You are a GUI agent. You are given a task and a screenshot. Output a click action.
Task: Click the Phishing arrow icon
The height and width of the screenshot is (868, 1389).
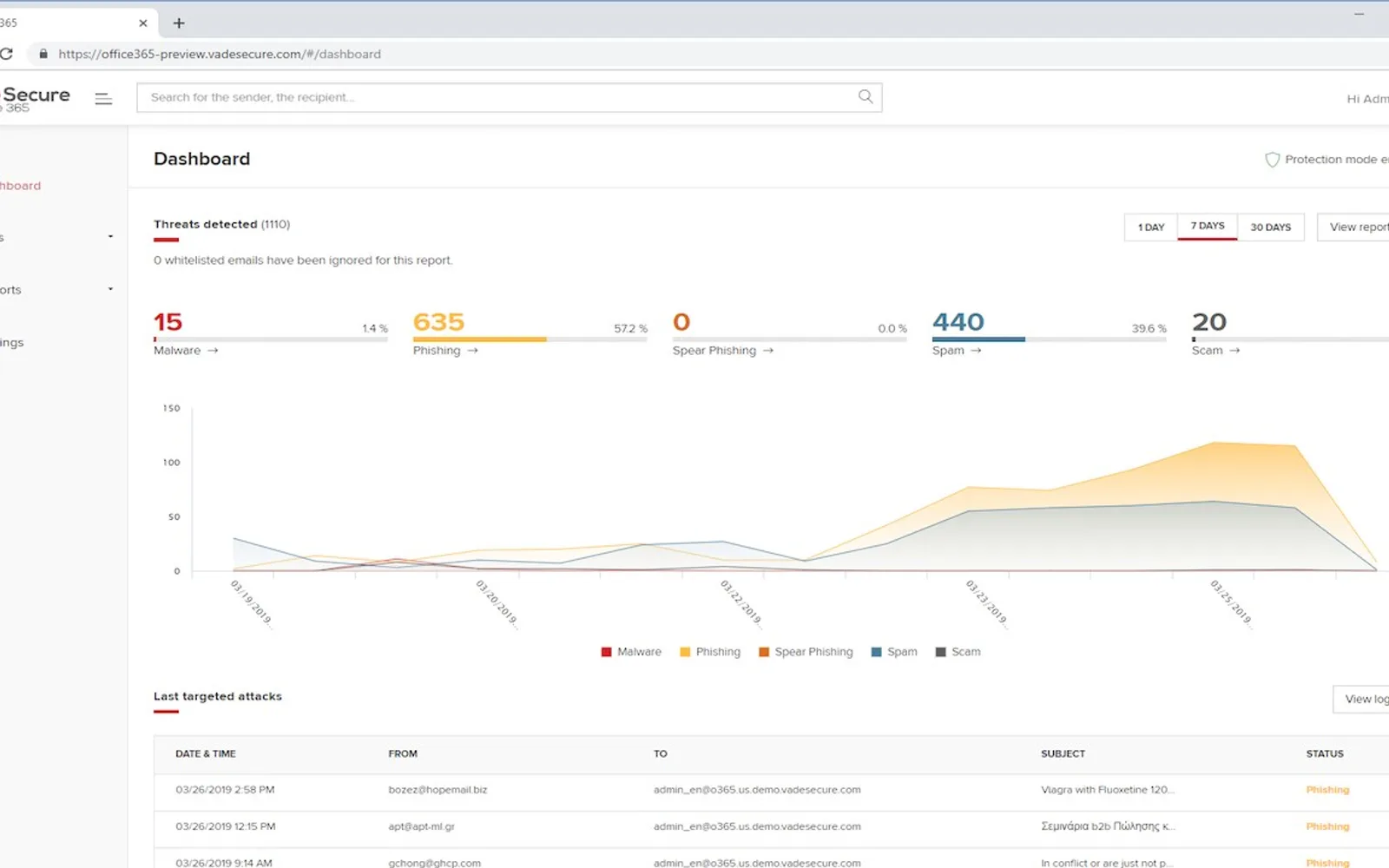[472, 351]
